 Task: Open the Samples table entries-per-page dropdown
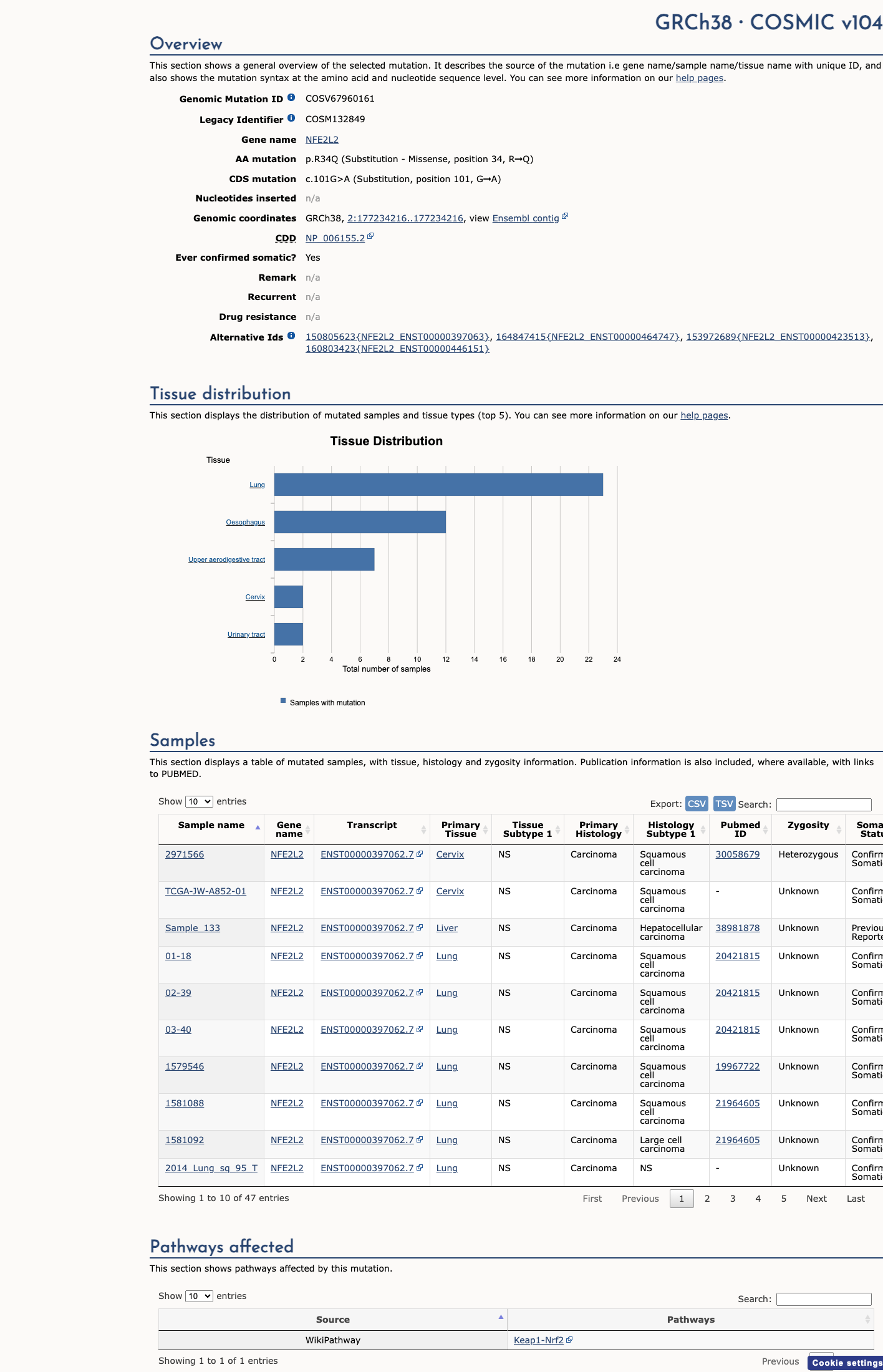pyautogui.click(x=199, y=801)
